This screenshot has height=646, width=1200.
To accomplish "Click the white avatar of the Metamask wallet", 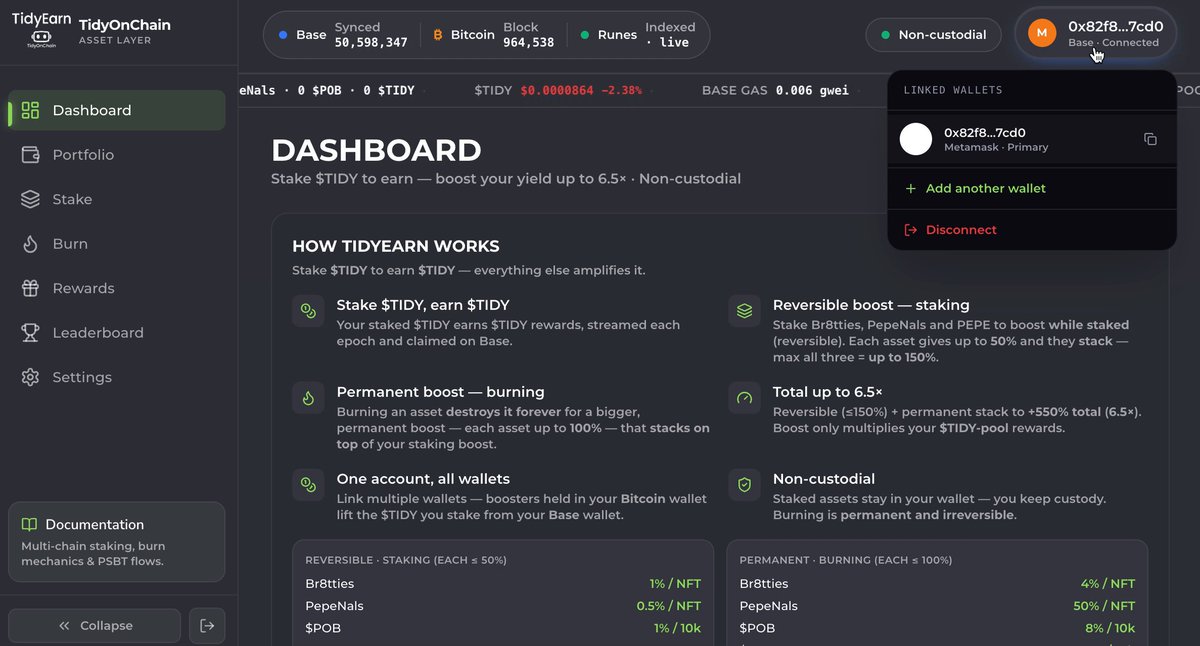I will coord(916,139).
